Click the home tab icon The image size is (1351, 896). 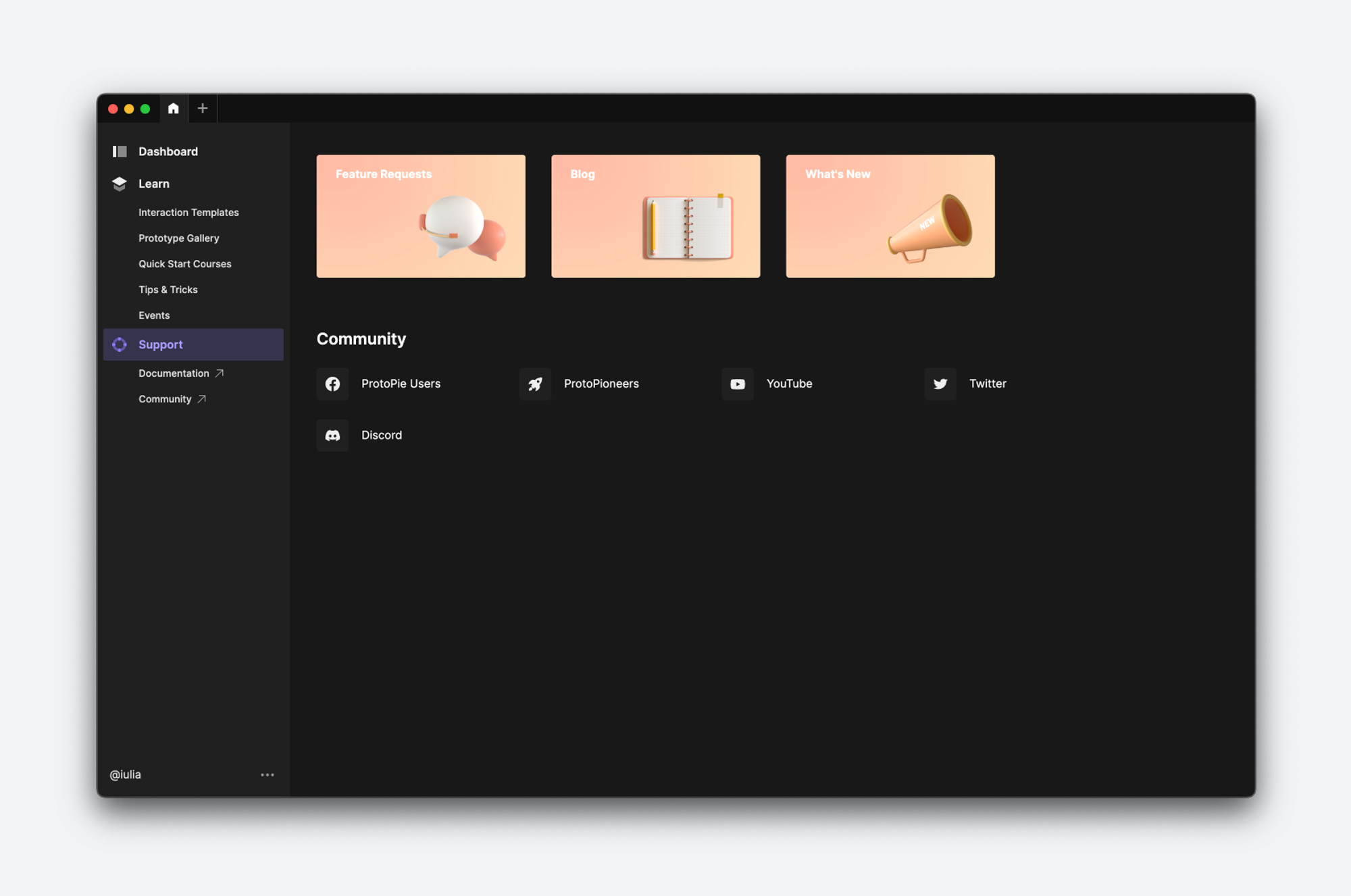click(174, 108)
